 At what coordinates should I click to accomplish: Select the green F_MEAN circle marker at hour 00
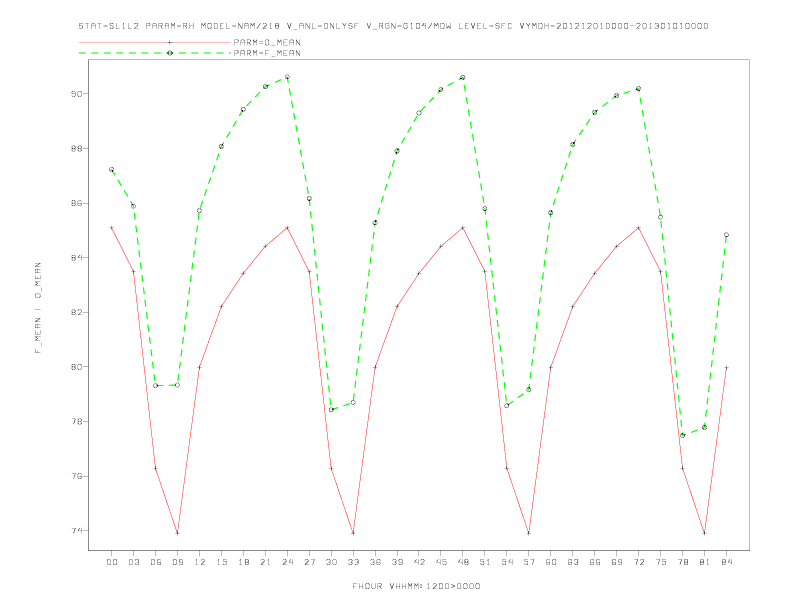pos(112,170)
